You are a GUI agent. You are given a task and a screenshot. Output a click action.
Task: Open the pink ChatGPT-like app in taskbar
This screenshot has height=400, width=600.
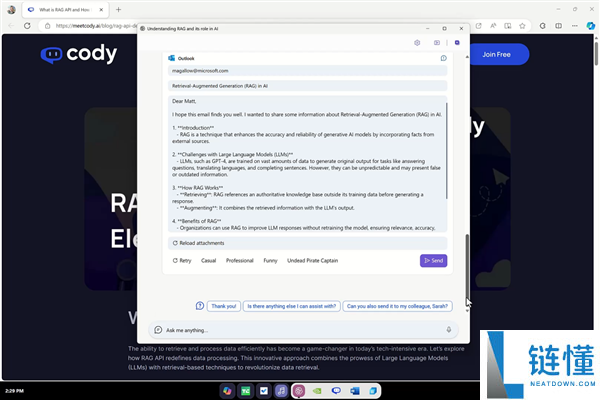pos(299,391)
